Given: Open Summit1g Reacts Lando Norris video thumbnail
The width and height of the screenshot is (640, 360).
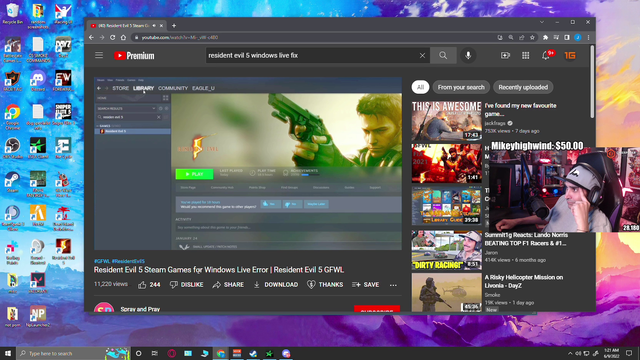Looking at the screenshot, I should click(x=447, y=250).
